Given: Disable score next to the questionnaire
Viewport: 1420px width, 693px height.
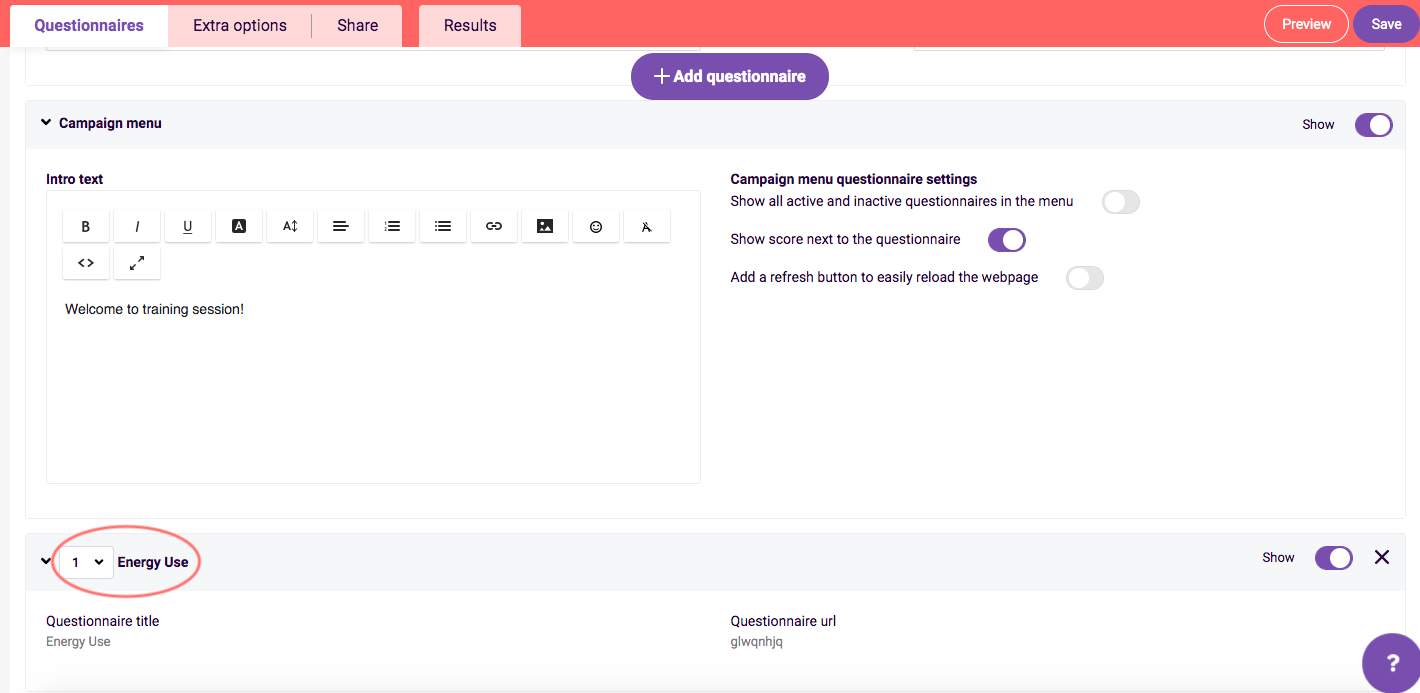Looking at the screenshot, I should point(1007,239).
